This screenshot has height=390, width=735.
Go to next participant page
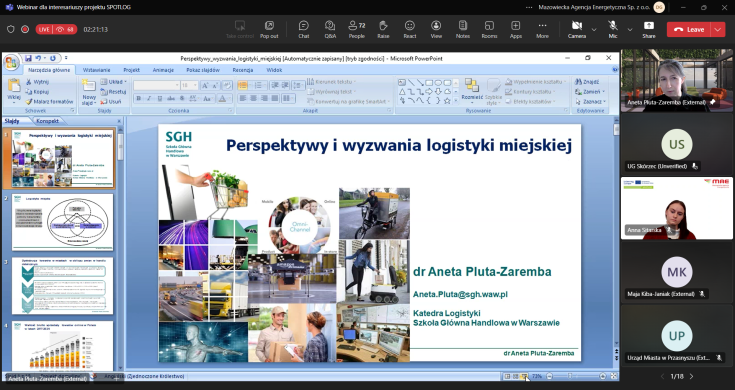click(x=691, y=376)
